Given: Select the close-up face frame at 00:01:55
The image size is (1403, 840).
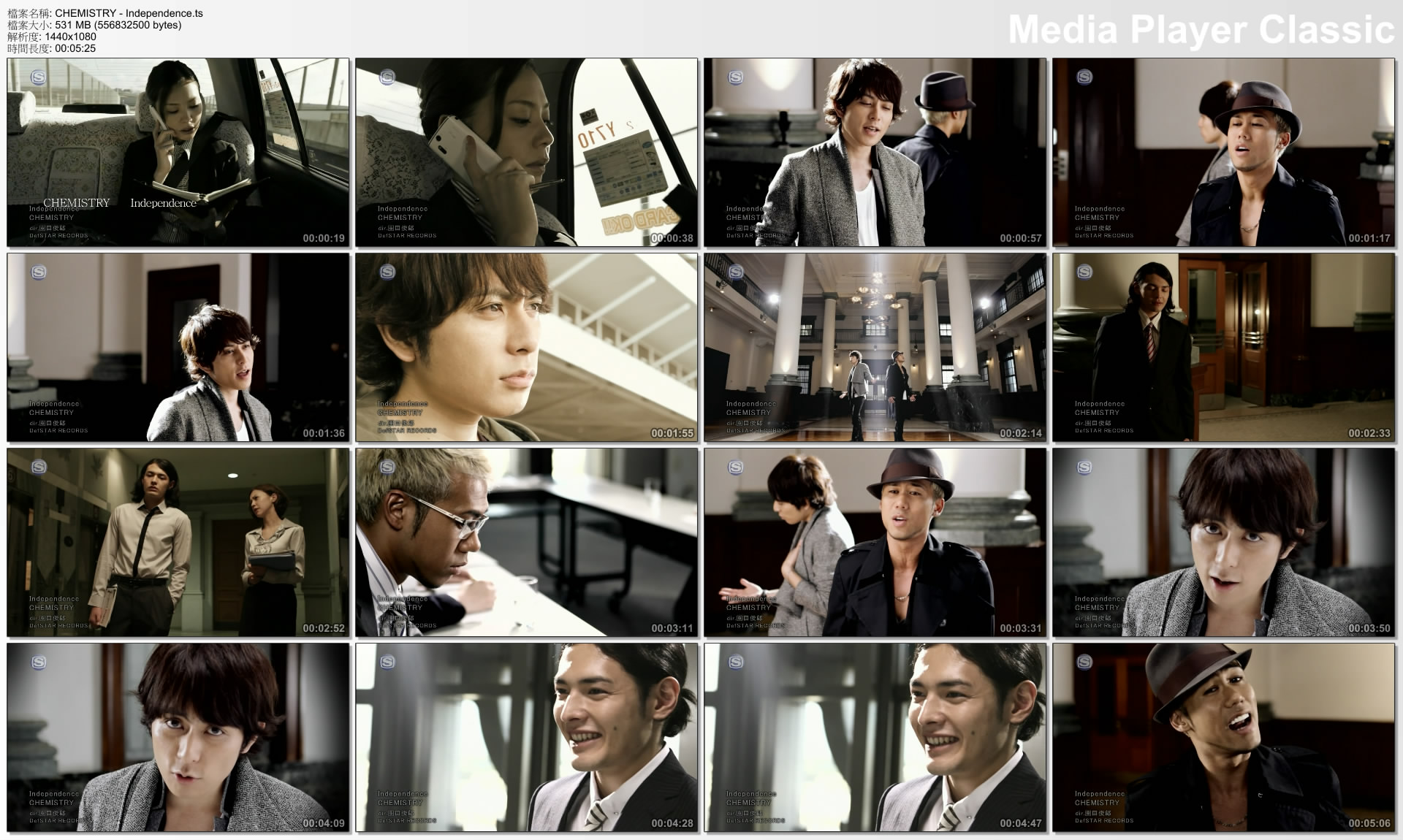Looking at the screenshot, I should coord(526,347).
